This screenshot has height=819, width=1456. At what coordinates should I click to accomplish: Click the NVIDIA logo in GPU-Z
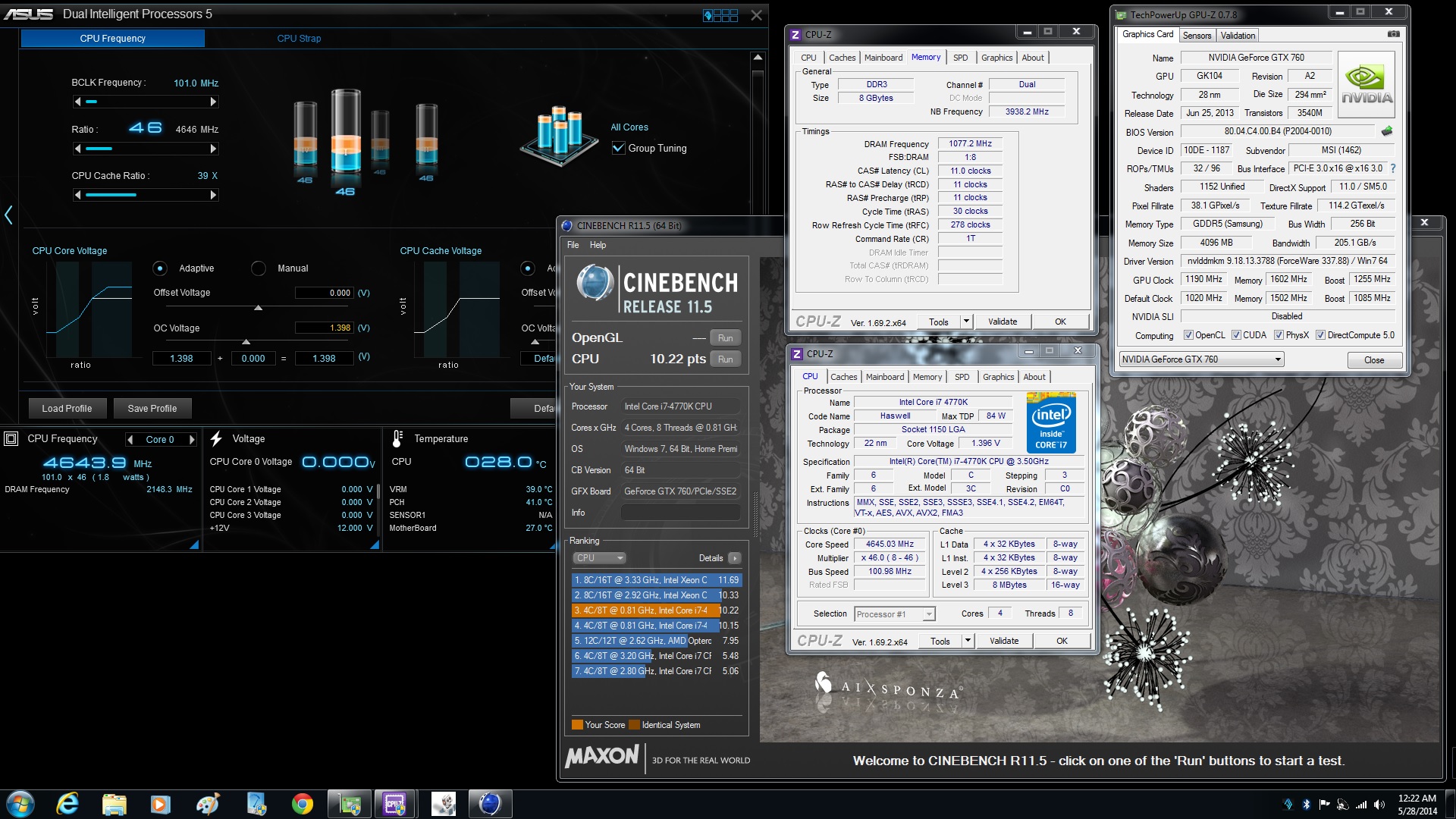coord(1367,84)
